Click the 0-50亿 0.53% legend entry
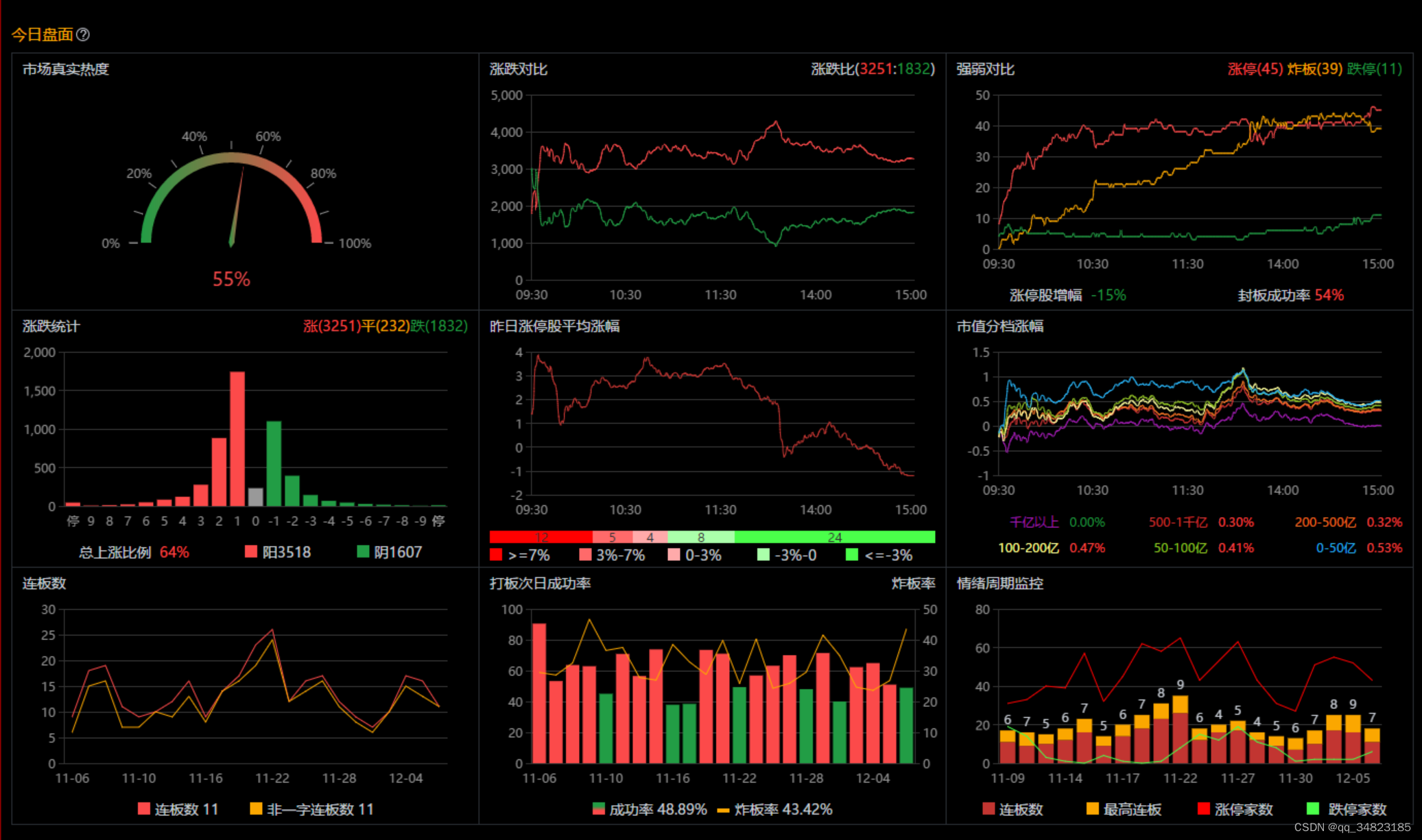1422x840 pixels. pyautogui.click(x=1359, y=548)
